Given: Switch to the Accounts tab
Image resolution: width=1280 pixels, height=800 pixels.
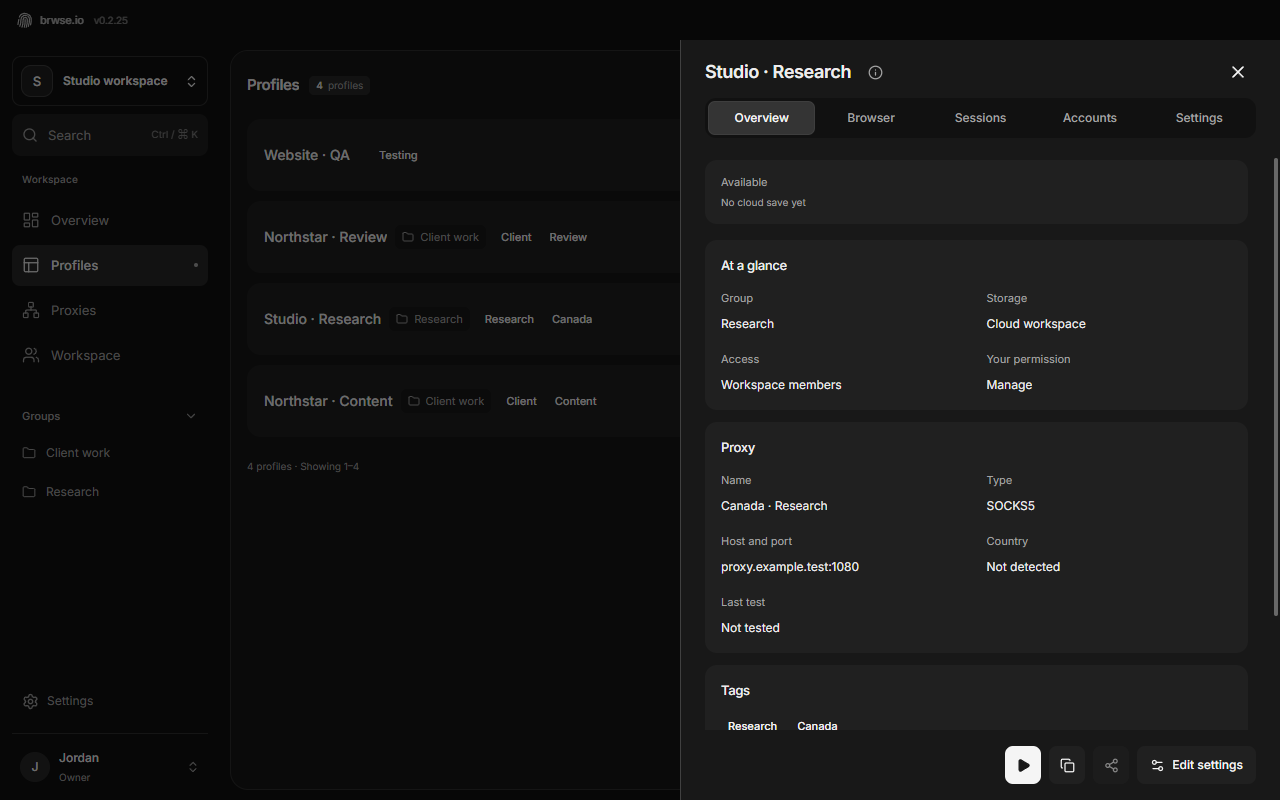Looking at the screenshot, I should pyautogui.click(x=1090, y=118).
